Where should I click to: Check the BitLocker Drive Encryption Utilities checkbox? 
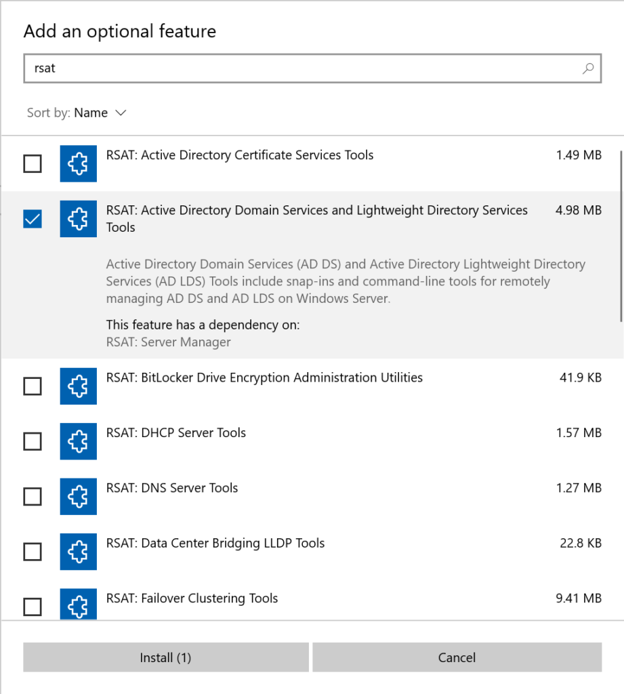(x=33, y=386)
